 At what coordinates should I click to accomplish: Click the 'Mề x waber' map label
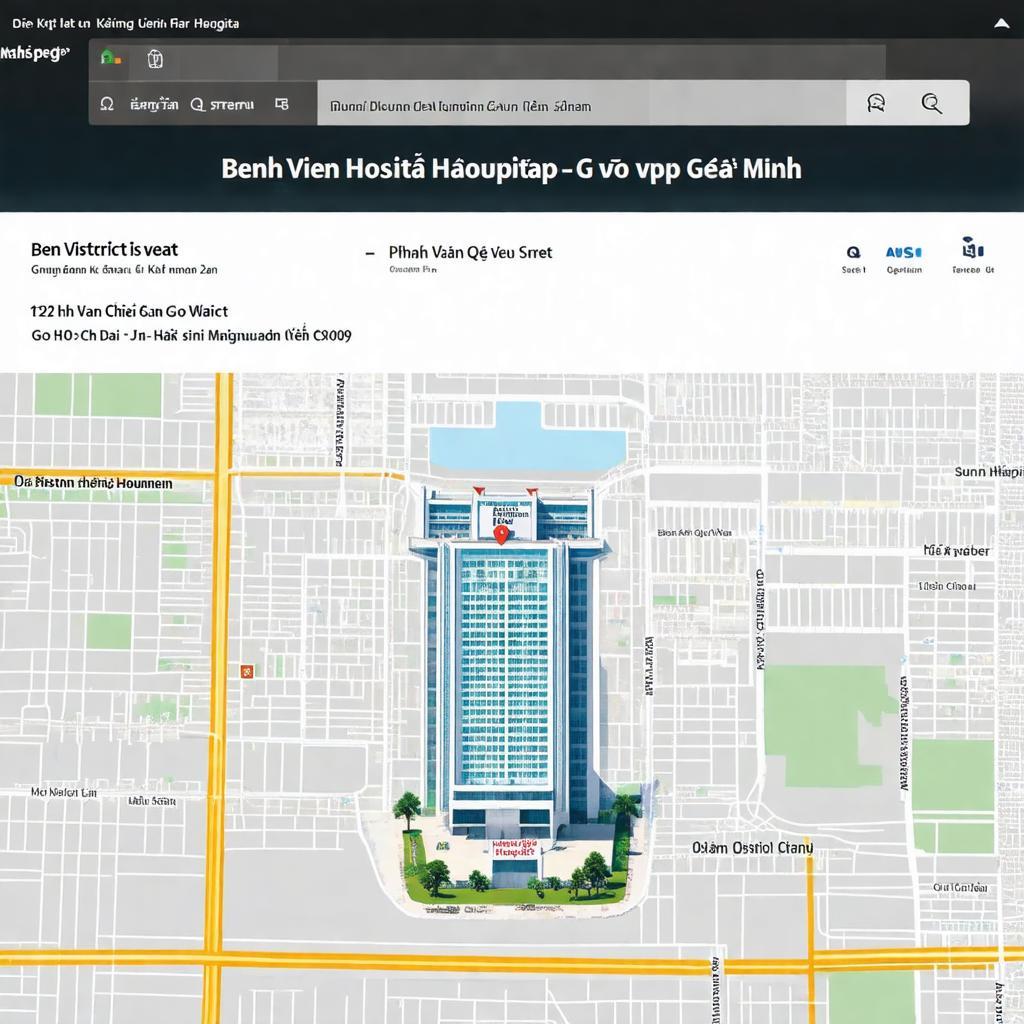956,551
